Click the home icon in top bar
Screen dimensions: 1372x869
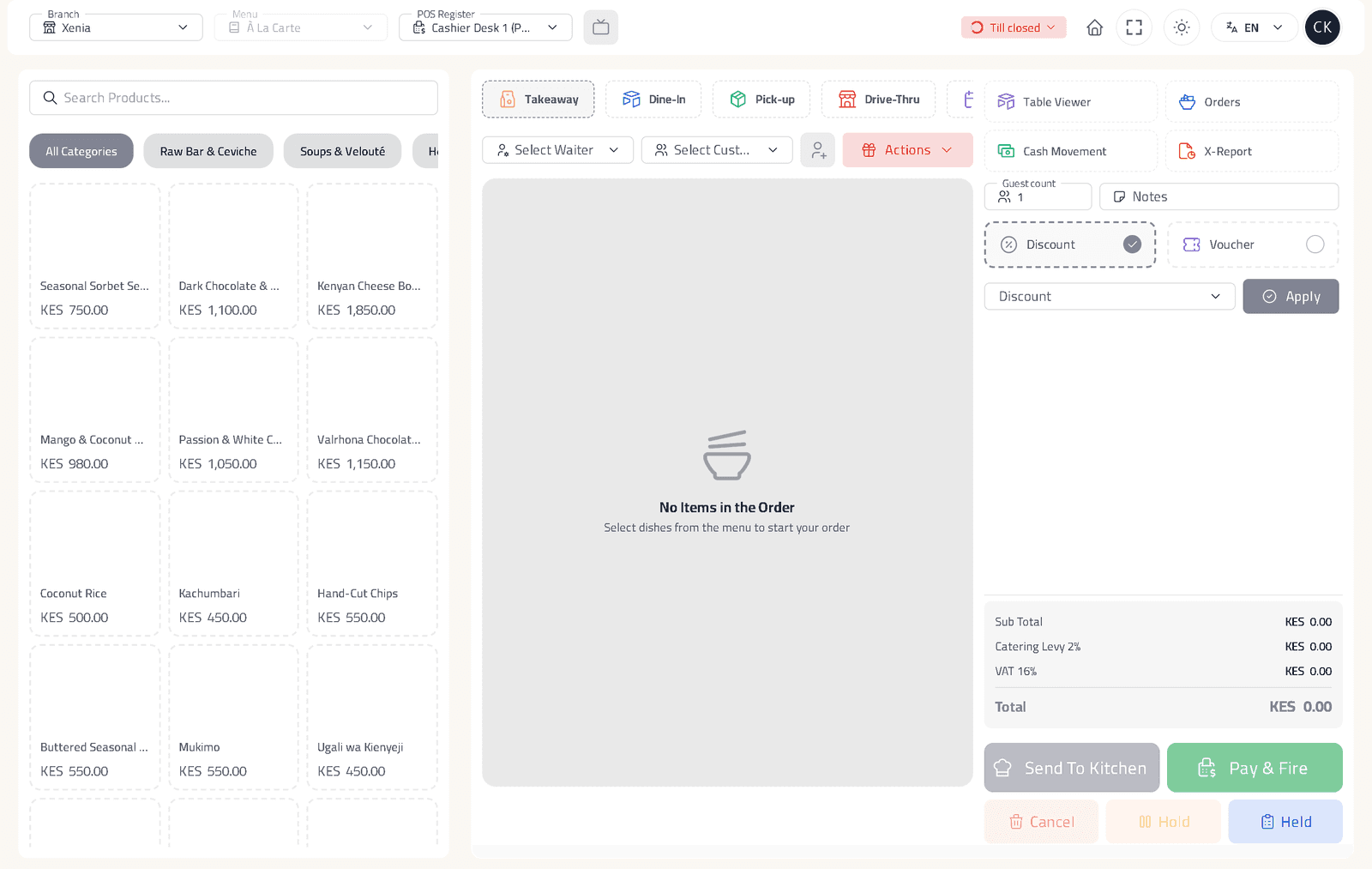tap(1094, 27)
